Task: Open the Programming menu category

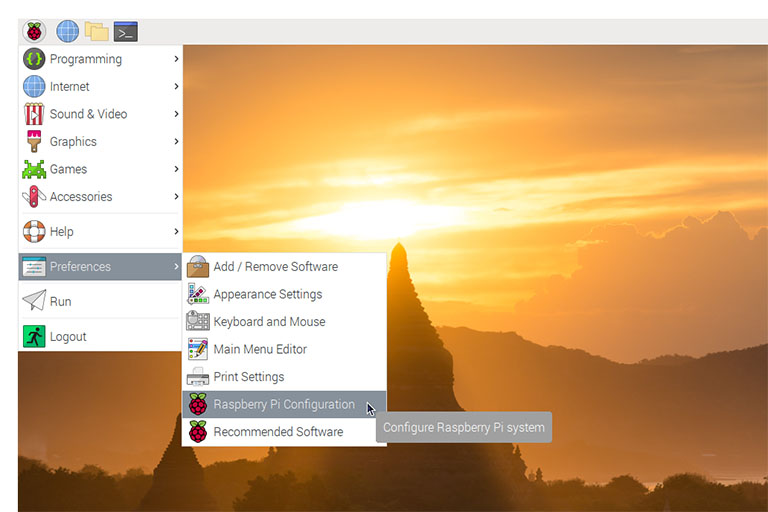Action: tap(100, 59)
